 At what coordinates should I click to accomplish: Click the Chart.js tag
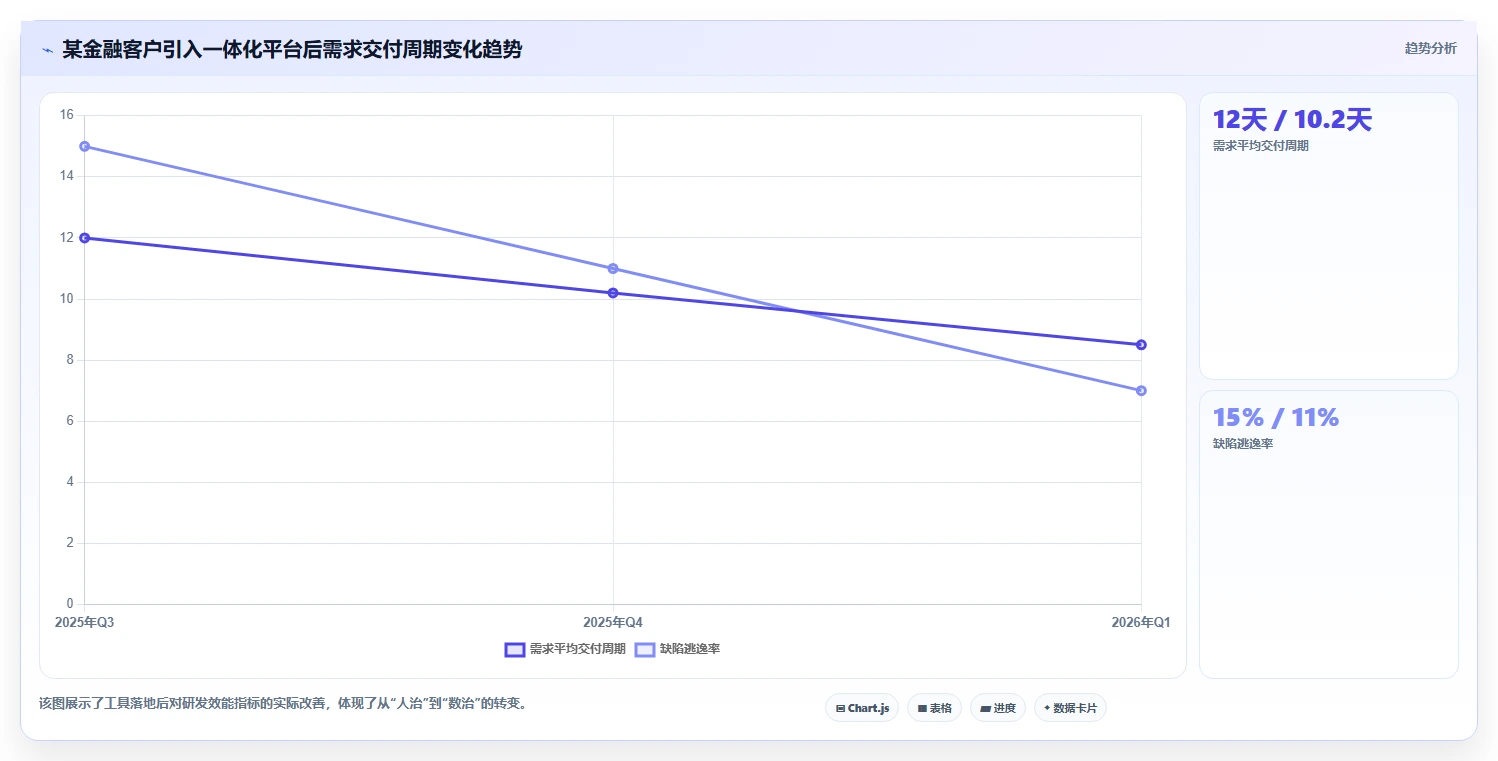tap(862, 708)
